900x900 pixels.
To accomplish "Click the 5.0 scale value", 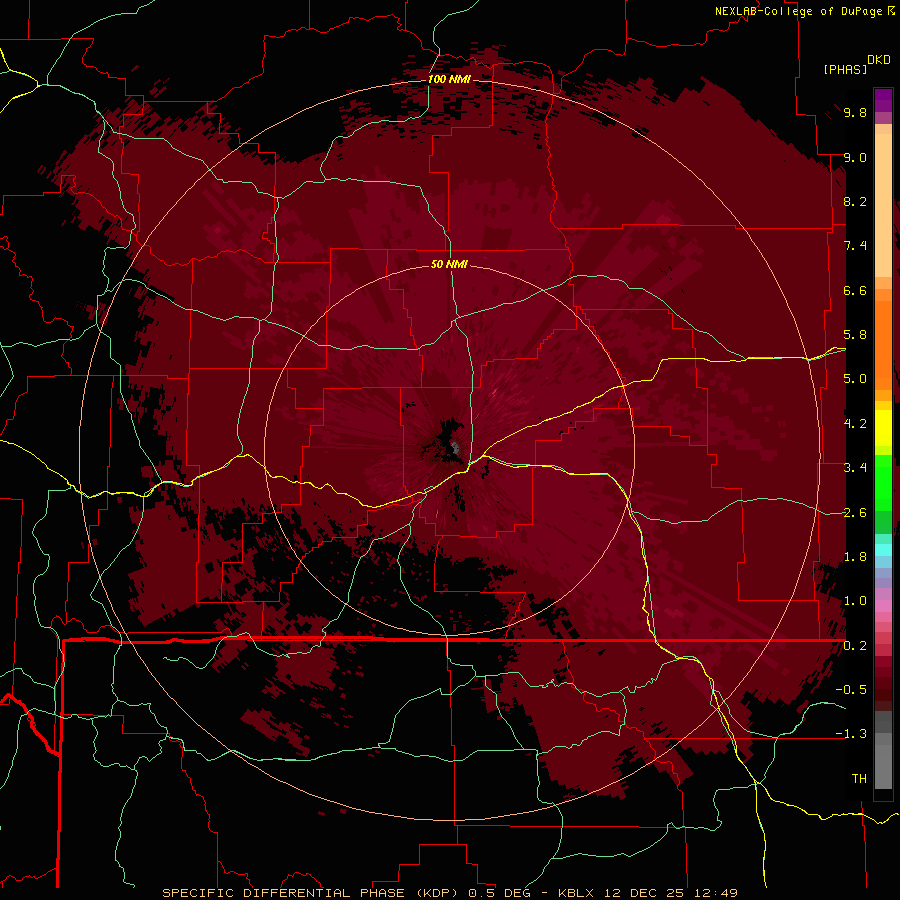I will coord(855,379).
